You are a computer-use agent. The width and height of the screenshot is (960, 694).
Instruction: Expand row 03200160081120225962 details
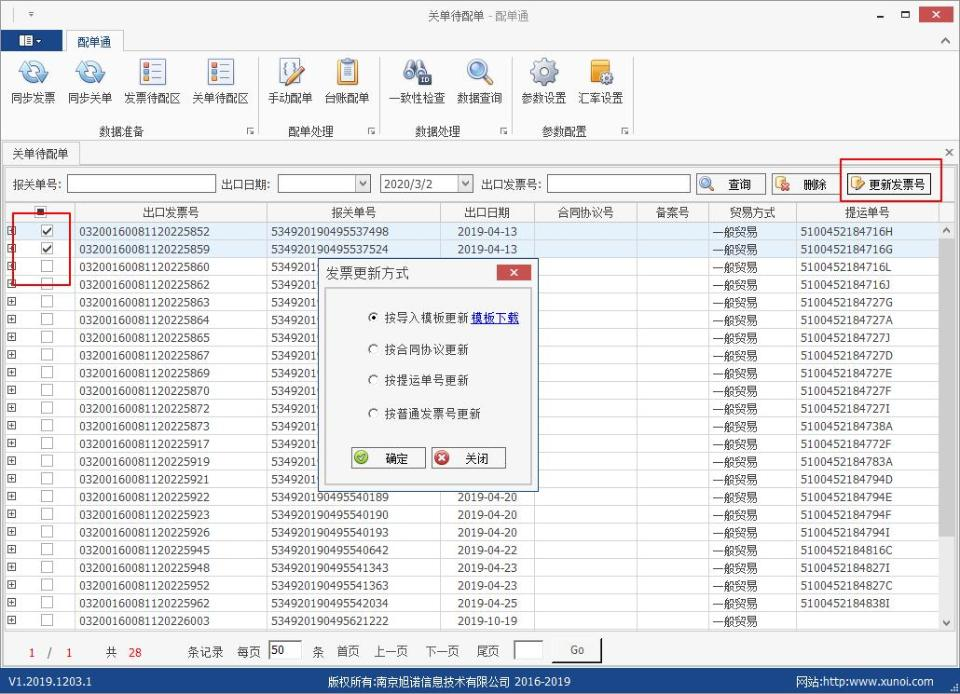[x=12, y=602]
